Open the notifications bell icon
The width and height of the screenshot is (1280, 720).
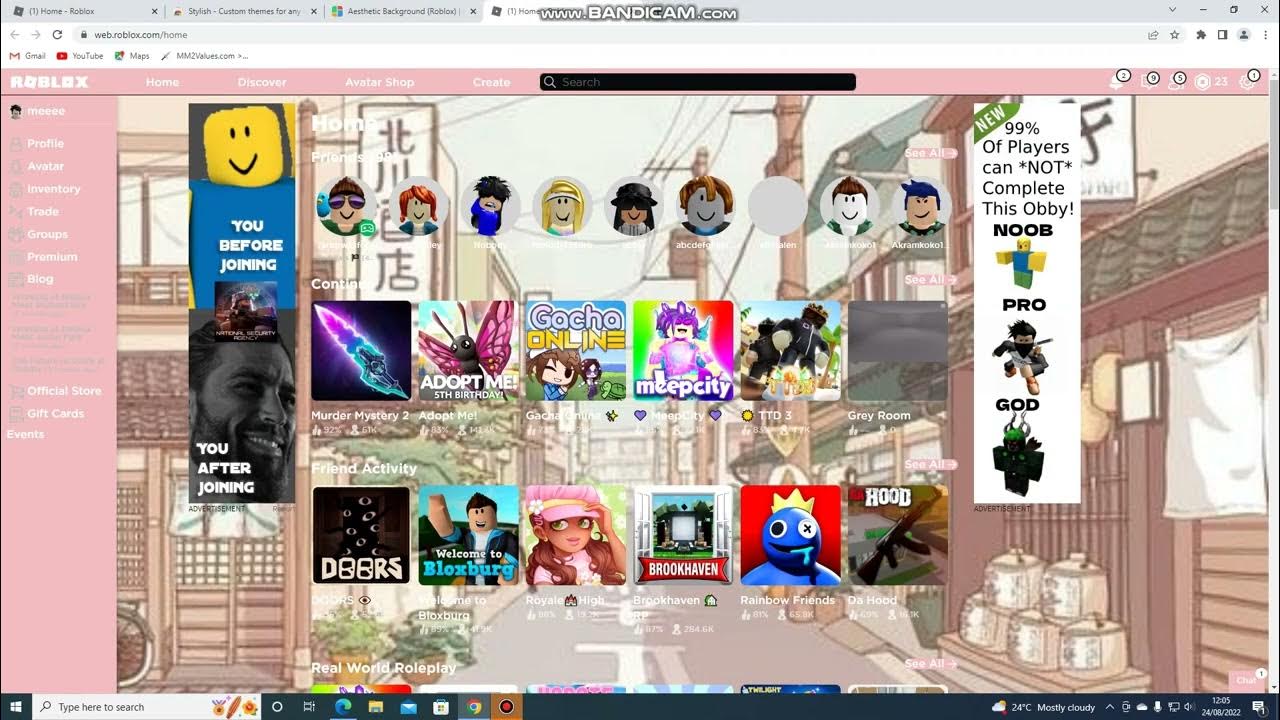pos(1116,82)
